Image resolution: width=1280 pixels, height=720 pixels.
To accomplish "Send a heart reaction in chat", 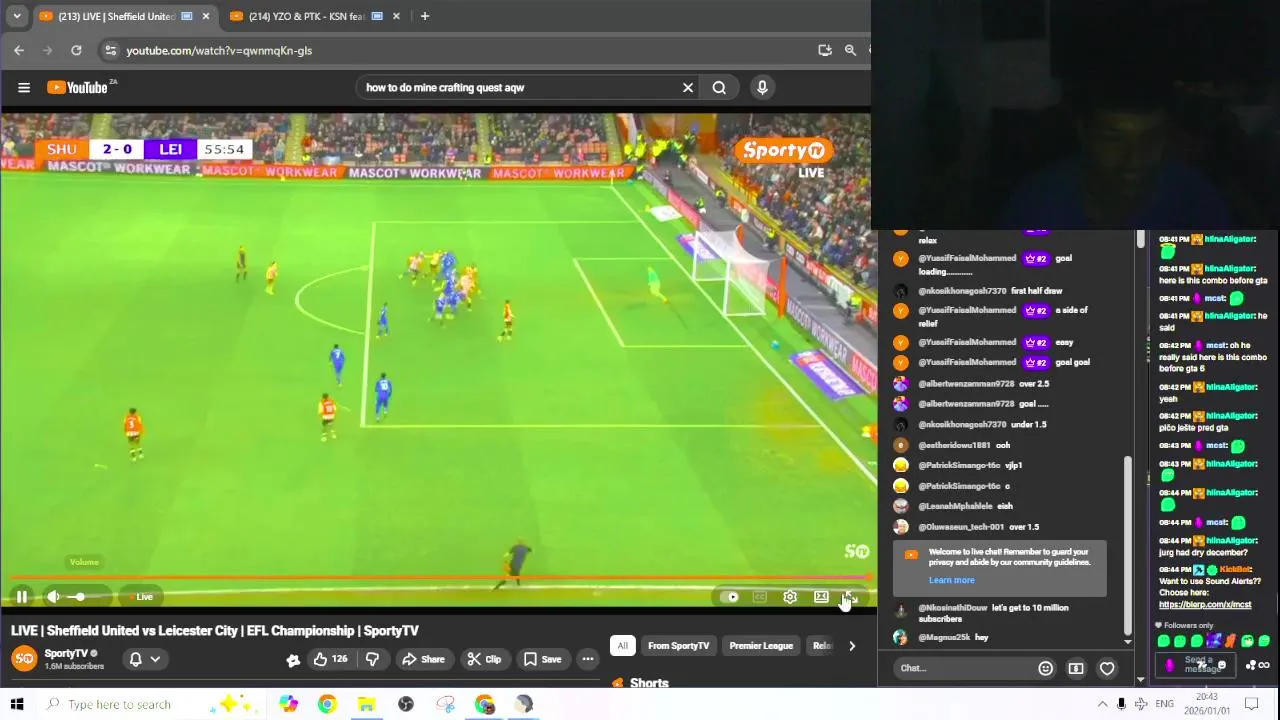I will [1107, 668].
